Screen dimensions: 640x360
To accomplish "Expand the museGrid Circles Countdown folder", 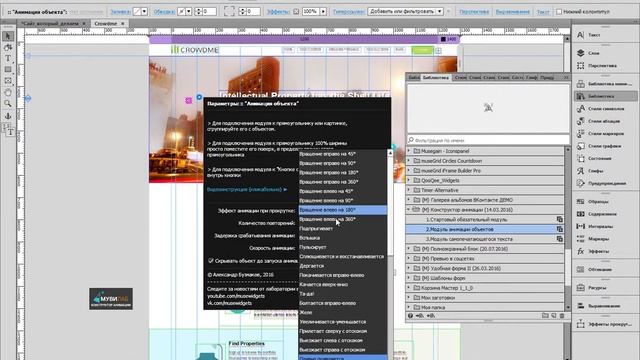I will [409, 161].
